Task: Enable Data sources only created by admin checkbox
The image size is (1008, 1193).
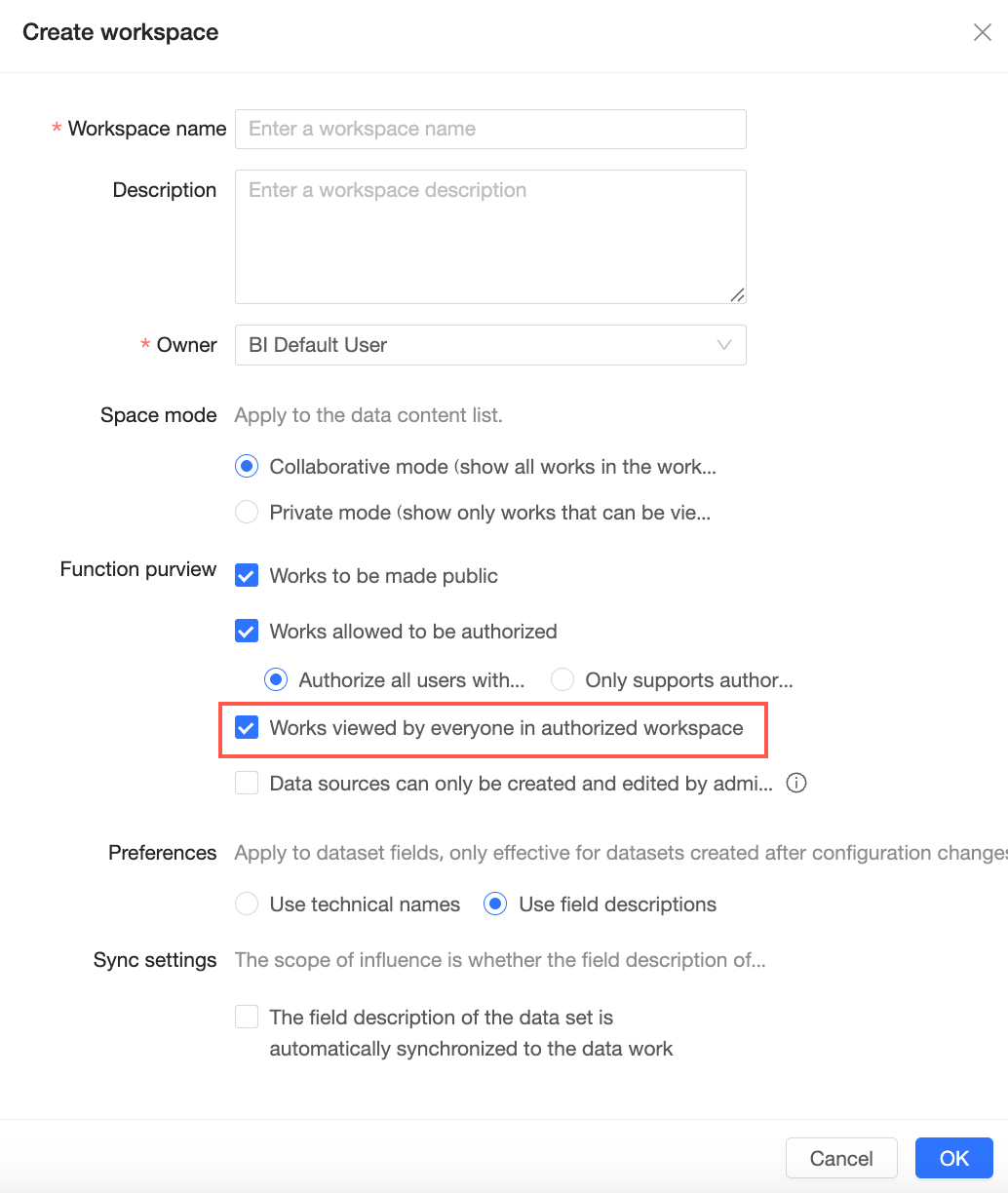Action: [248, 783]
